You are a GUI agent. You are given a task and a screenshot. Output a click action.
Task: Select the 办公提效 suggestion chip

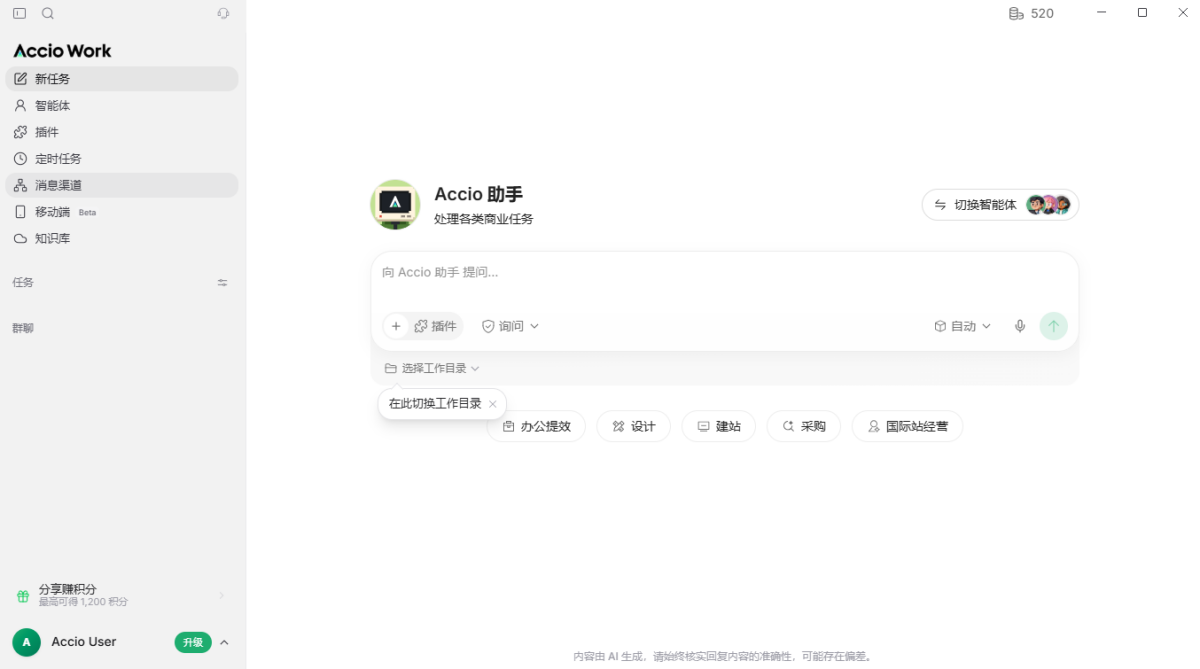[536, 426]
